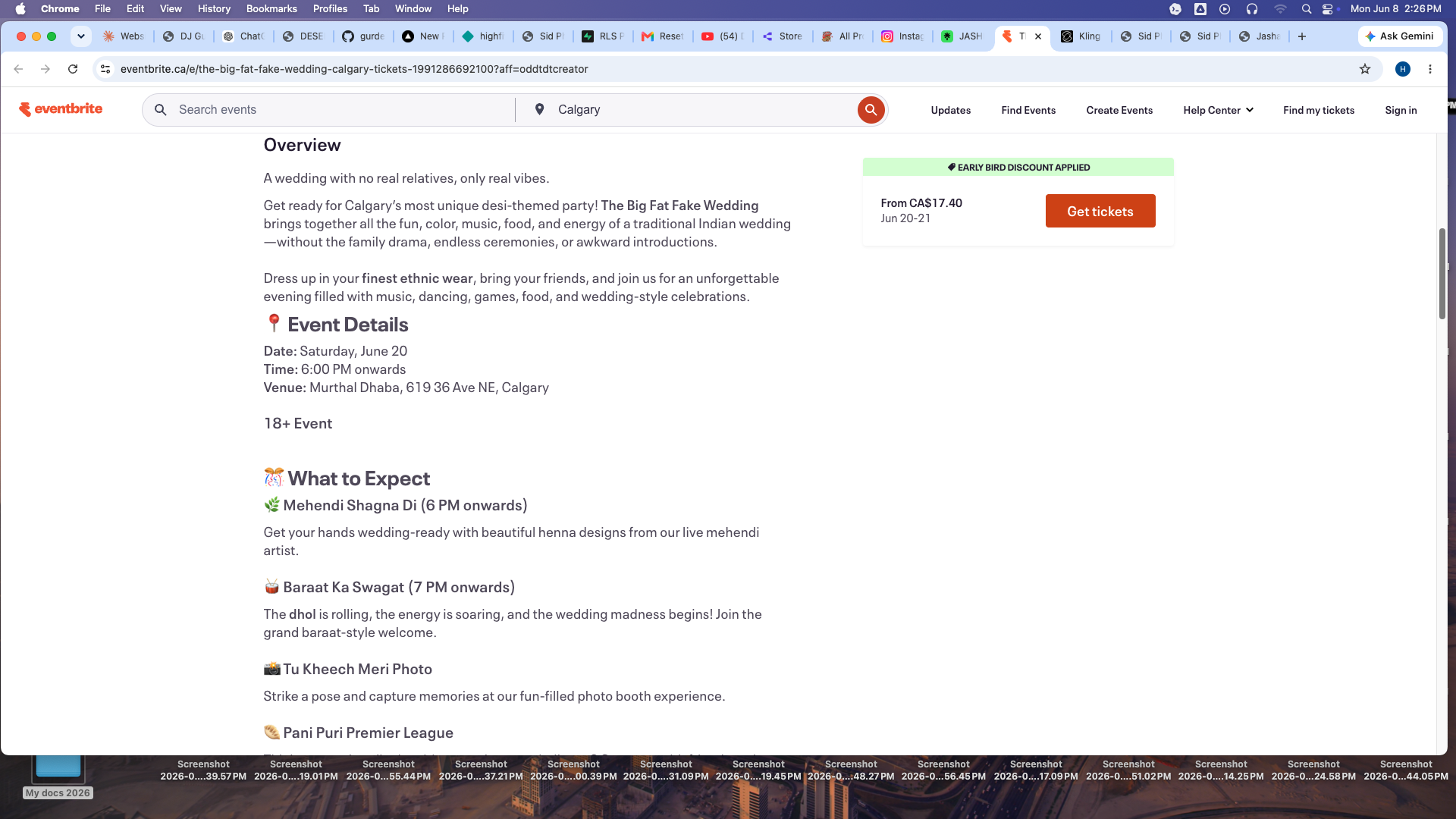Click the orange search magnifier button
The height and width of the screenshot is (819, 1456).
[871, 110]
